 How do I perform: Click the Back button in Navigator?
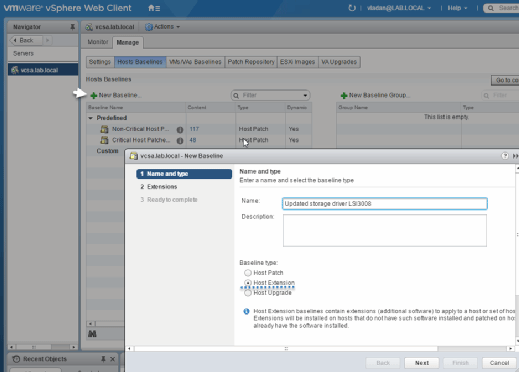[26, 40]
